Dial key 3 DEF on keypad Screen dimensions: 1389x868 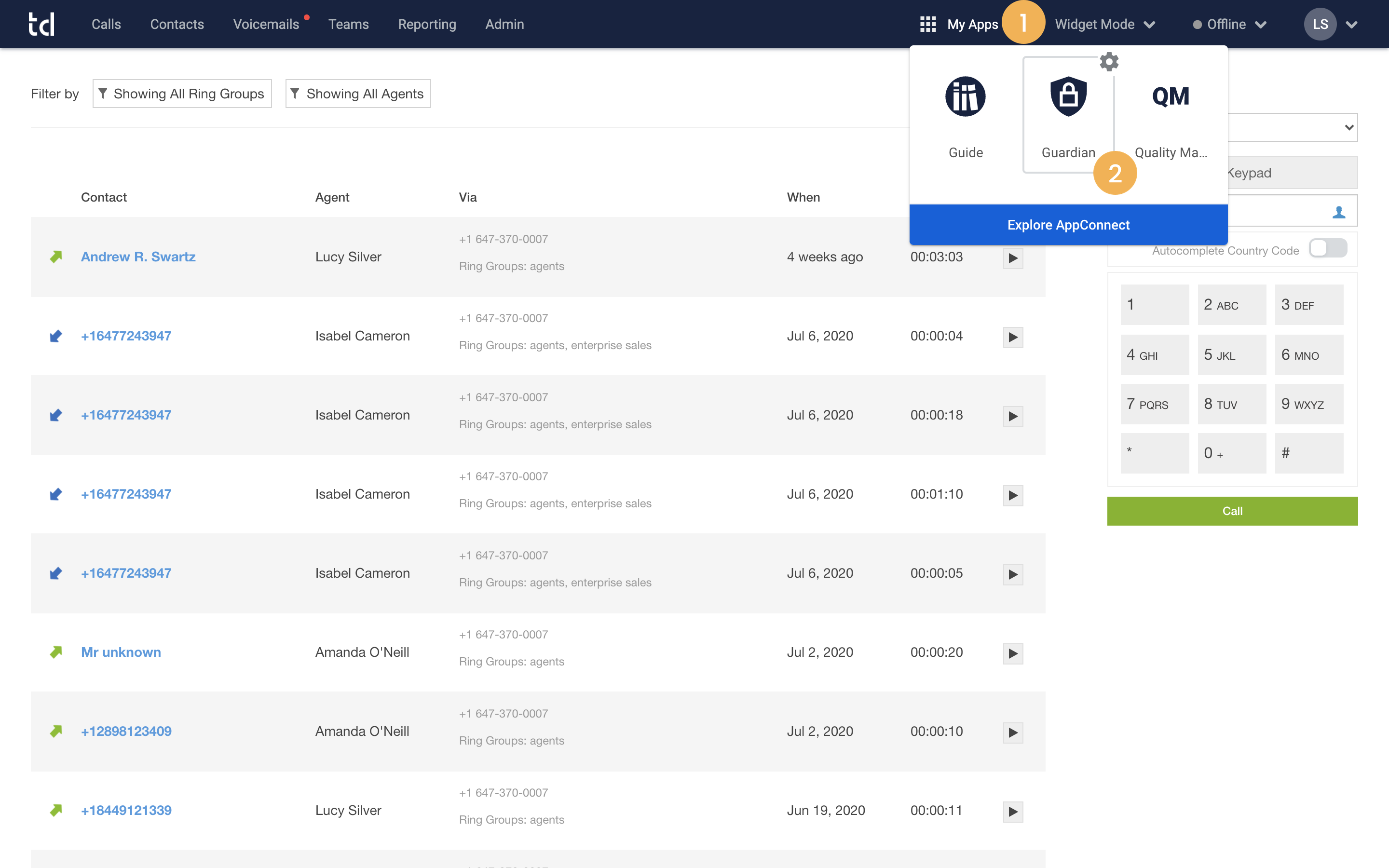coord(1309,304)
